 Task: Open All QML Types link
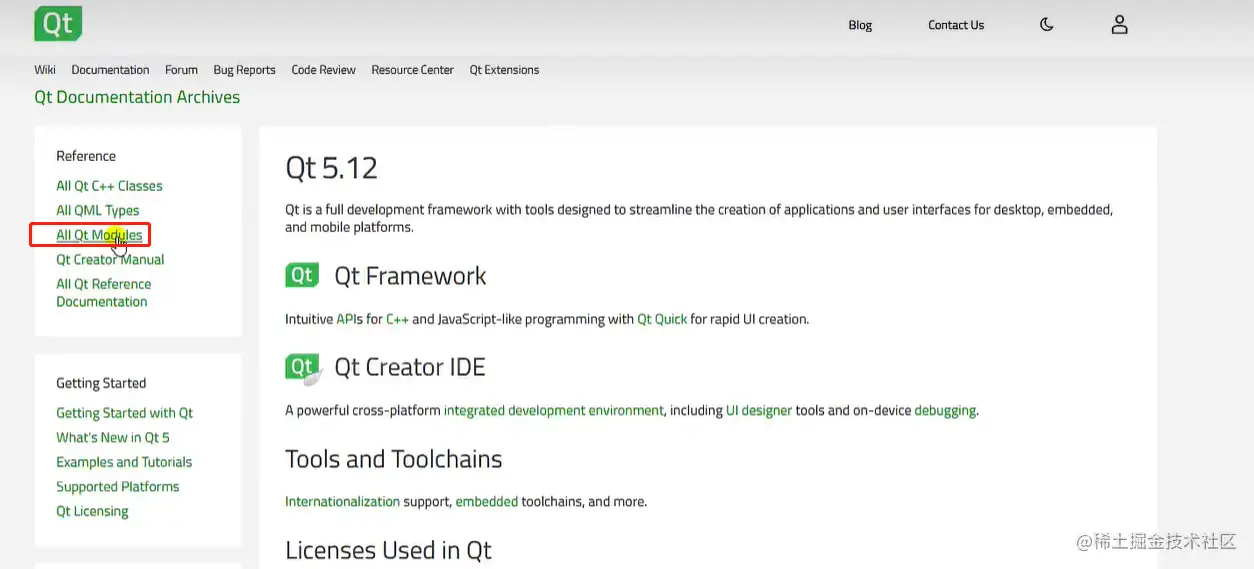pyautogui.click(x=98, y=211)
